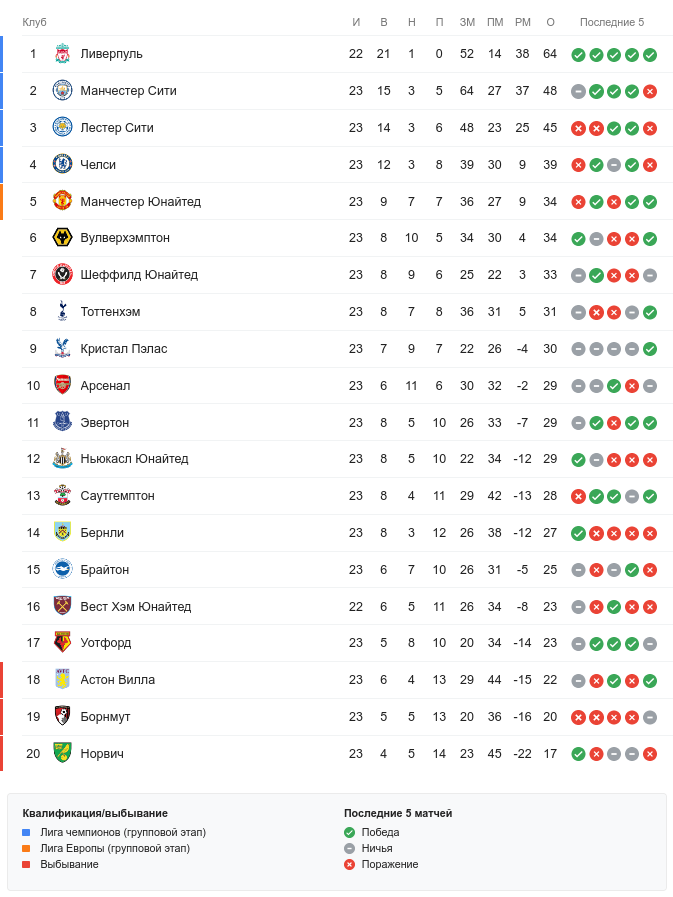Click the Liverpool club crest icon
Screen dimensions: 673x897
(62, 54)
